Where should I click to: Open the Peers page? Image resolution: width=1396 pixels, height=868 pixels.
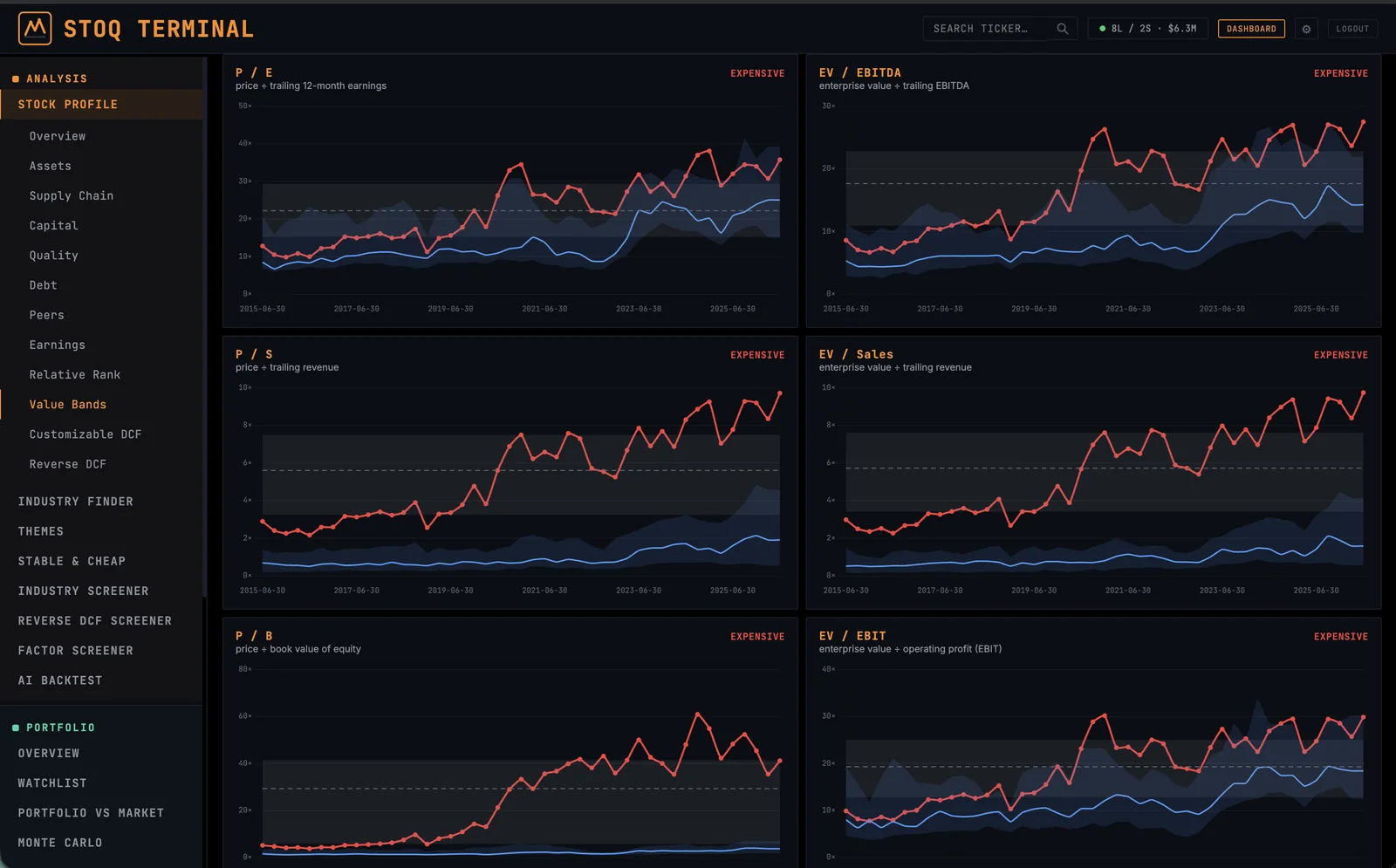[47, 315]
